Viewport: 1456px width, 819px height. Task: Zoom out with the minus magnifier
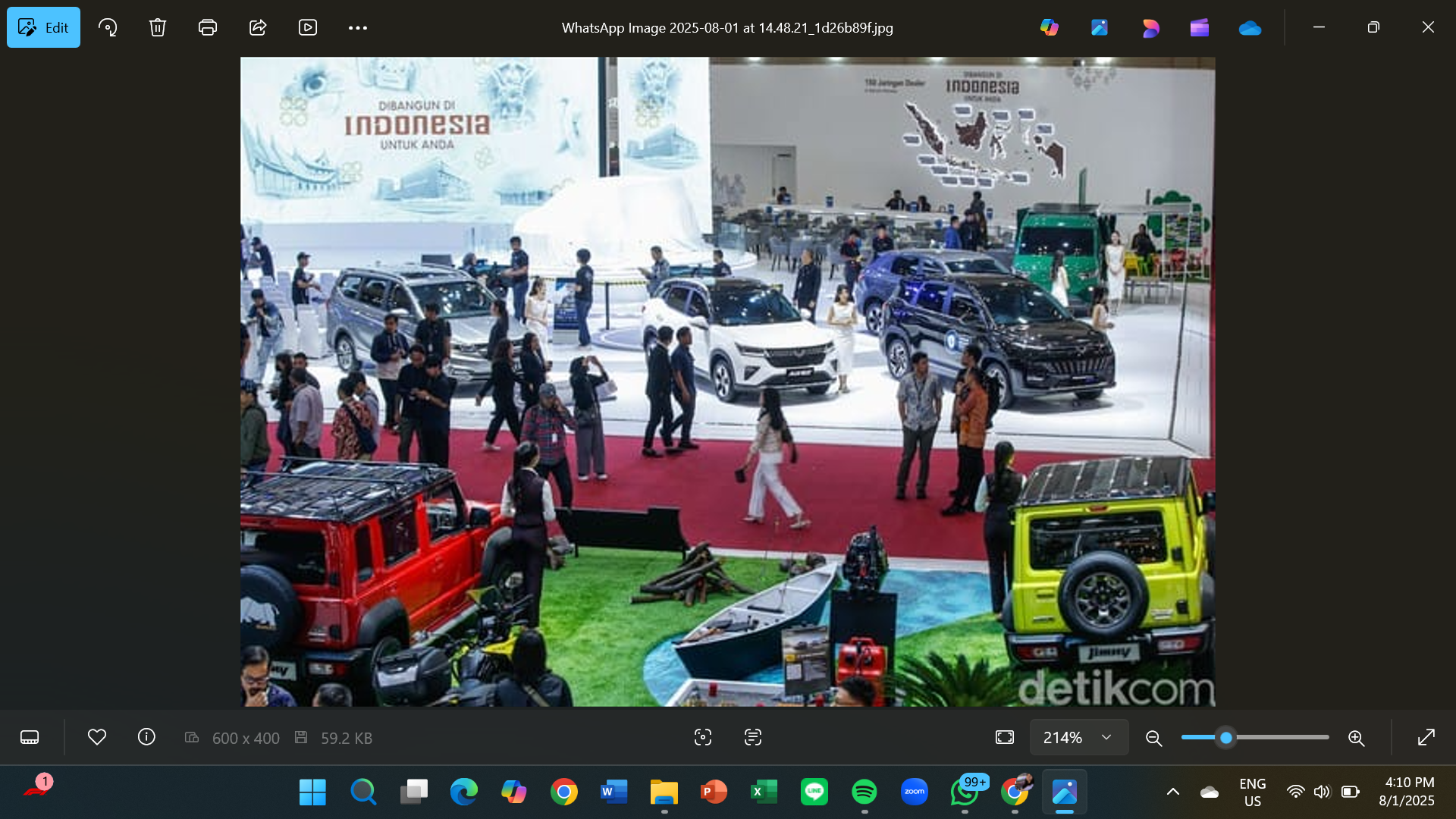click(1154, 738)
